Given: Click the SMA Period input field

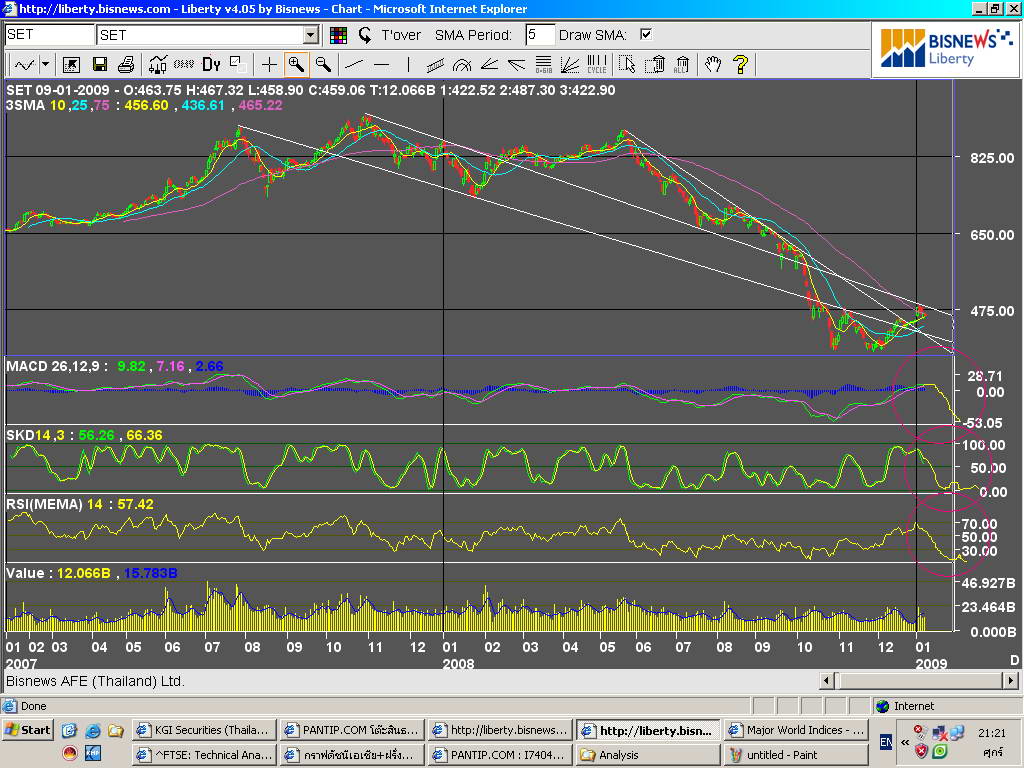Looking at the screenshot, I should coord(539,35).
